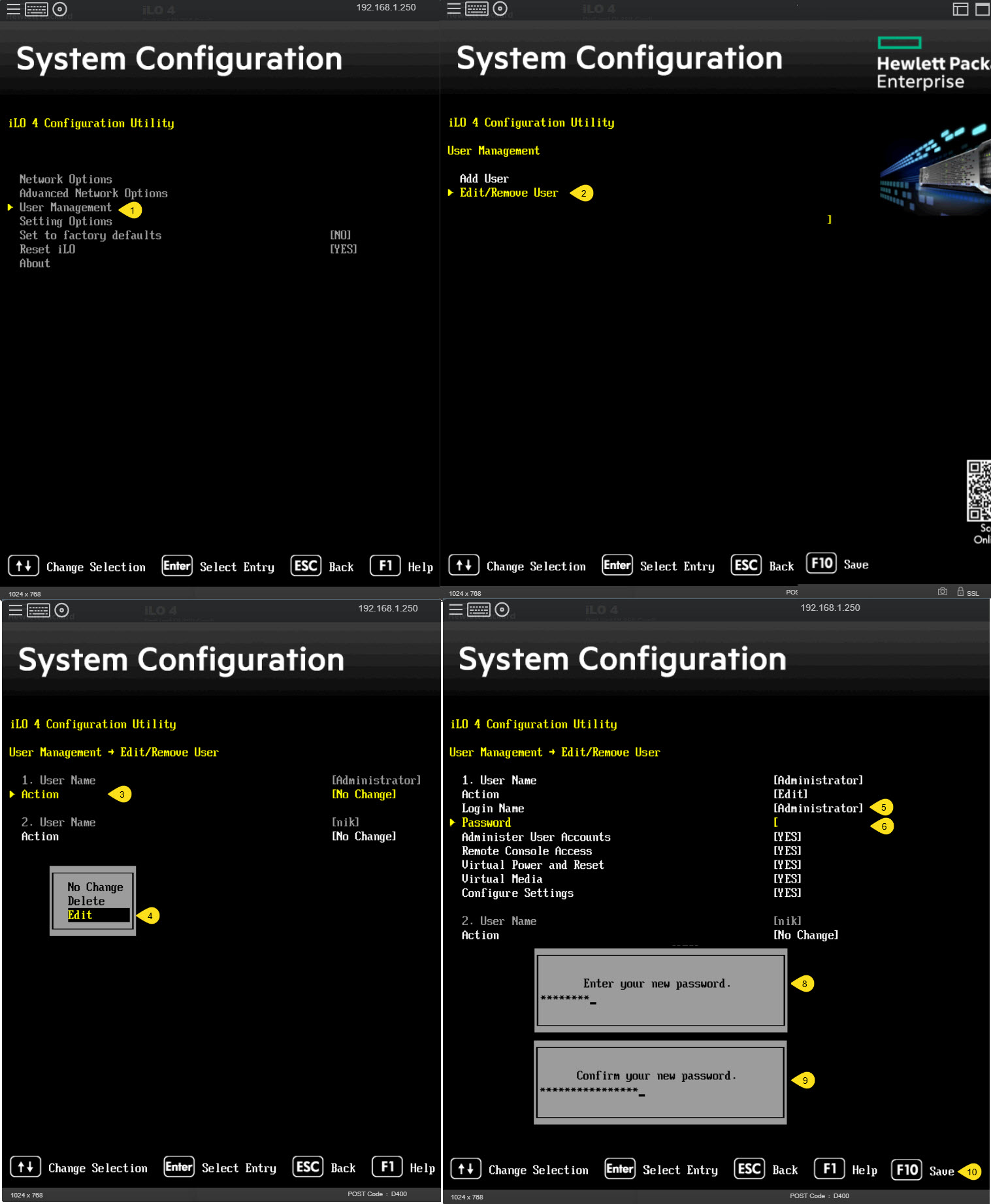Open virtual keyboard icon in main menu console
Image resolution: width=991 pixels, height=1204 pixels.
pos(37,9)
